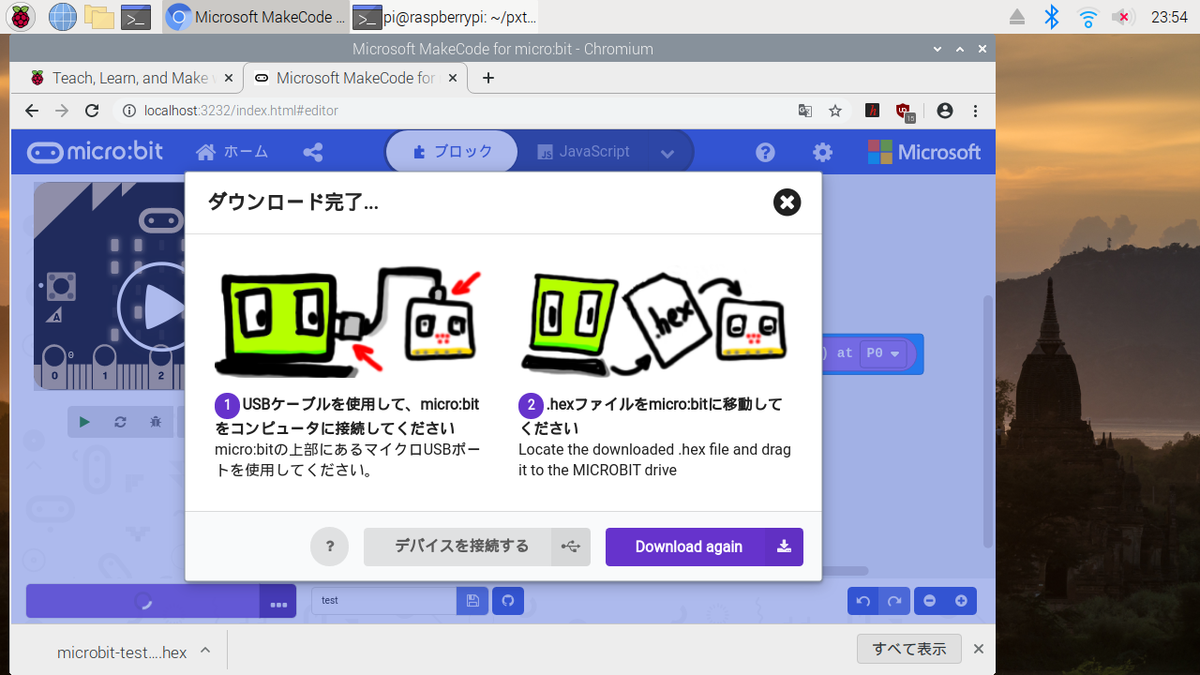Open the settings gear menu
This screenshot has width=1200, height=675.
click(822, 152)
